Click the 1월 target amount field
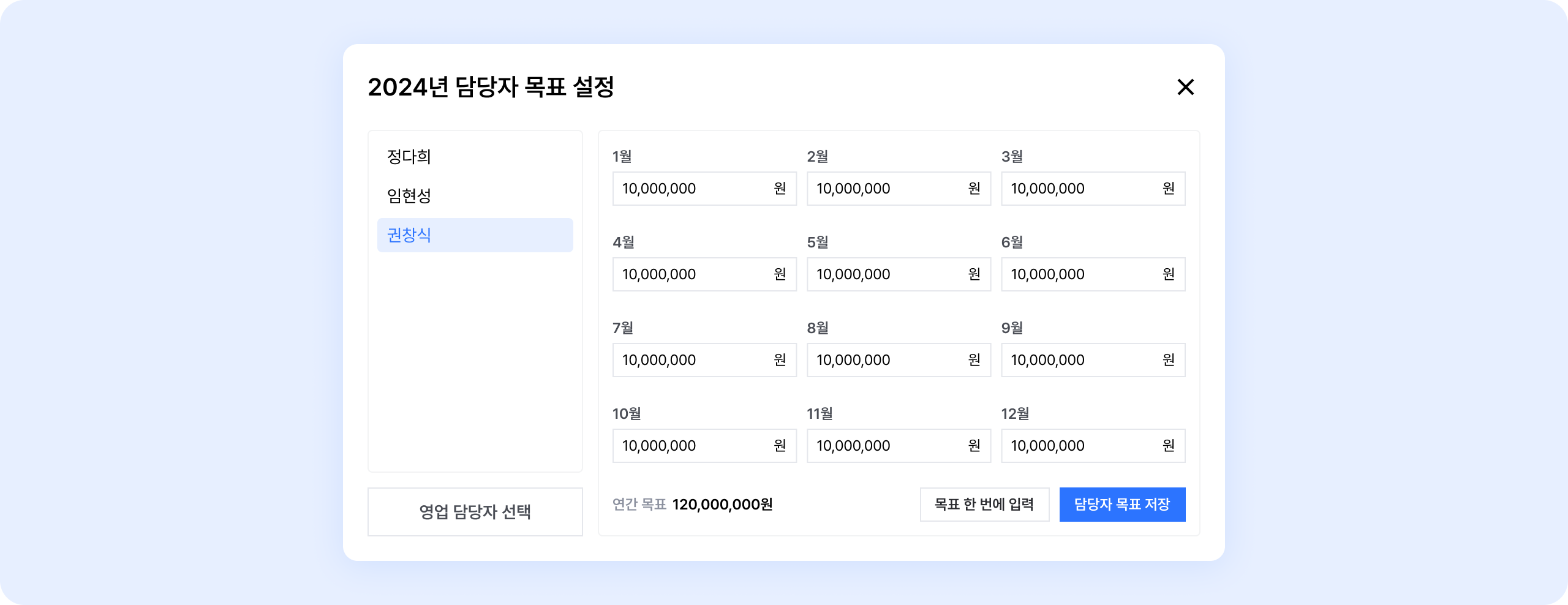The image size is (1568, 605). pos(692,189)
